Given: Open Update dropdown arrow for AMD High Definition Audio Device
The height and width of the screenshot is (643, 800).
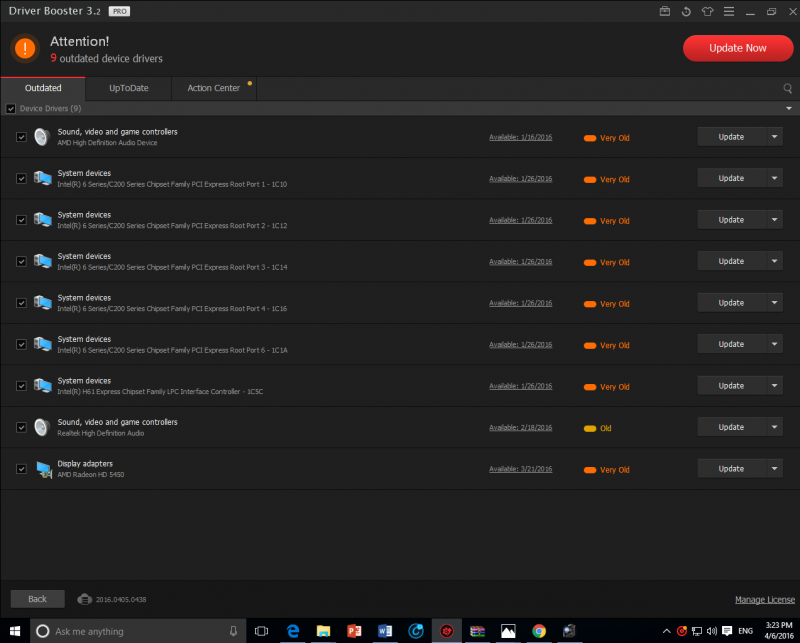Looking at the screenshot, I should (774, 137).
